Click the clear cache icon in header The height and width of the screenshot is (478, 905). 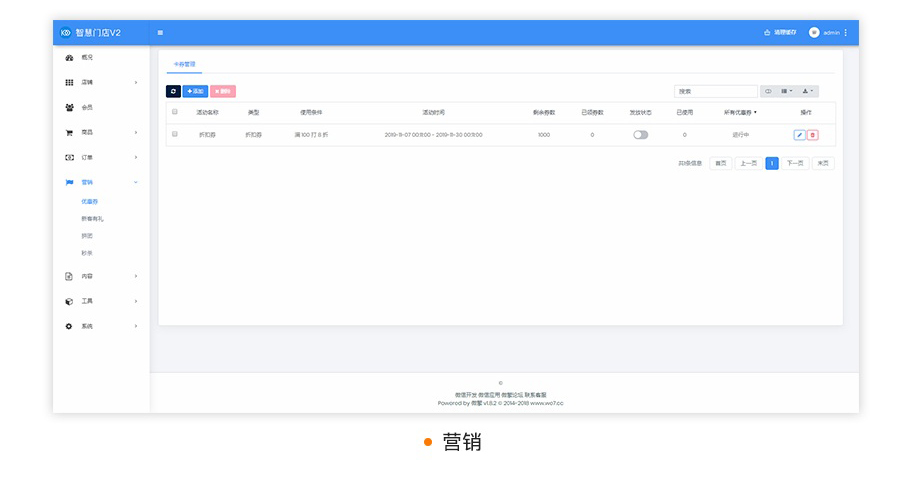pyautogui.click(x=767, y=33)
